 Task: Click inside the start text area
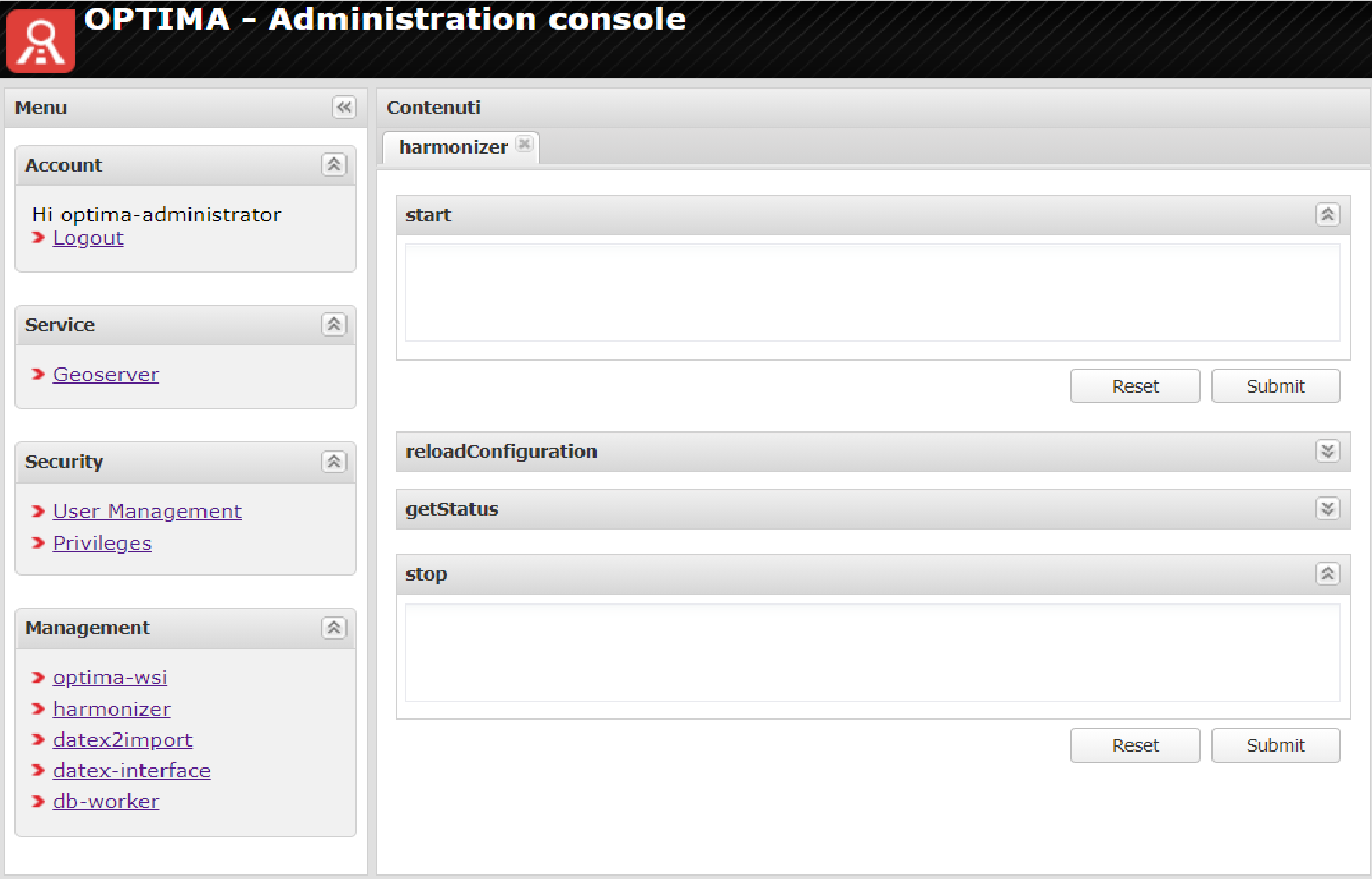tap(872, 292)
